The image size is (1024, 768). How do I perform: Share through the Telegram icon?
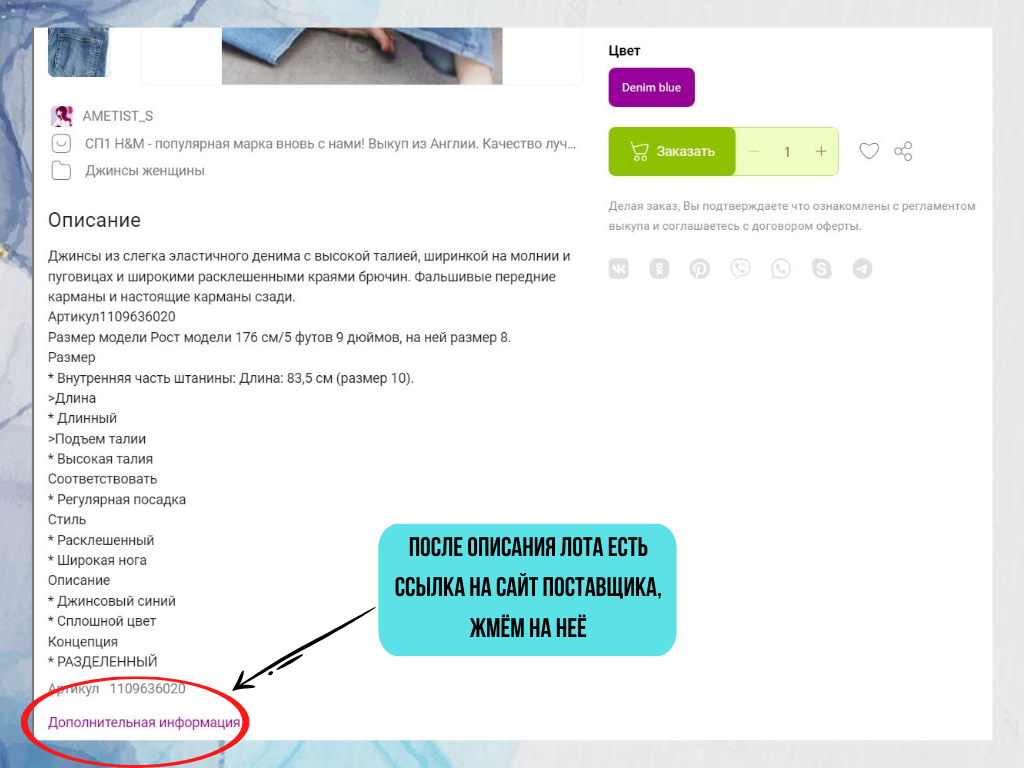click(x=862, y=268)
